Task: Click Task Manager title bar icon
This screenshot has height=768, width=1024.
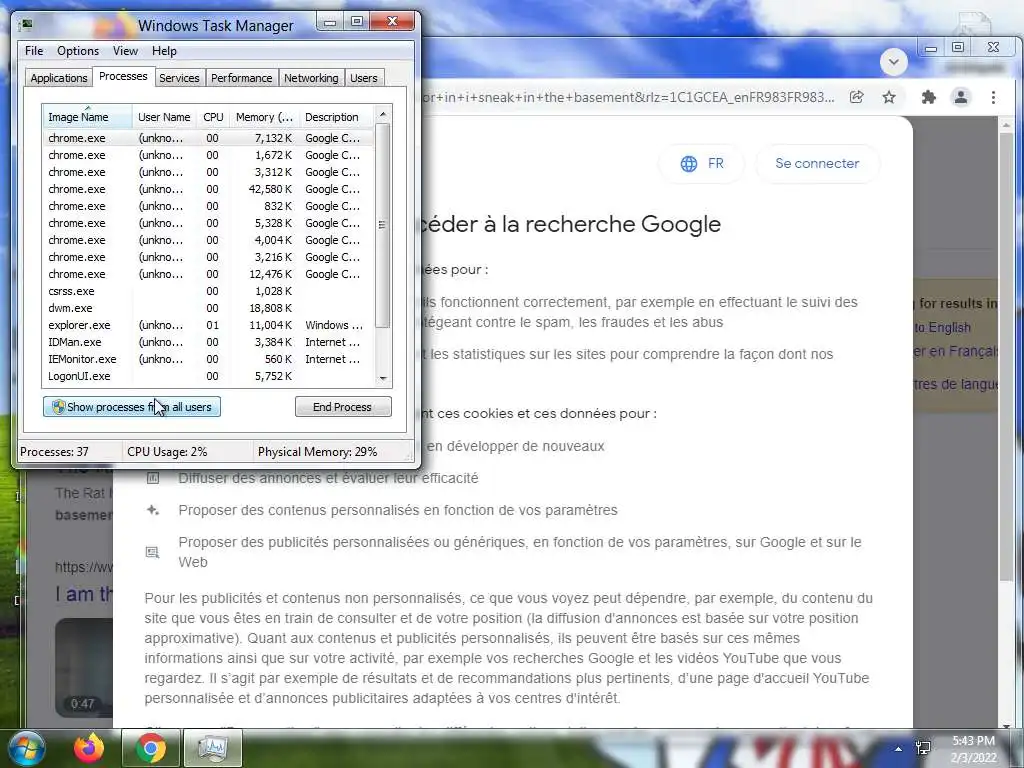Action: [x=27, y=25]
